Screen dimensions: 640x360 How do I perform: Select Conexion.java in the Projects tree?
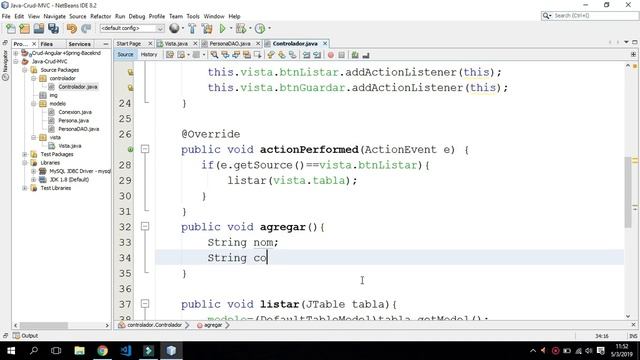[75, 112]
